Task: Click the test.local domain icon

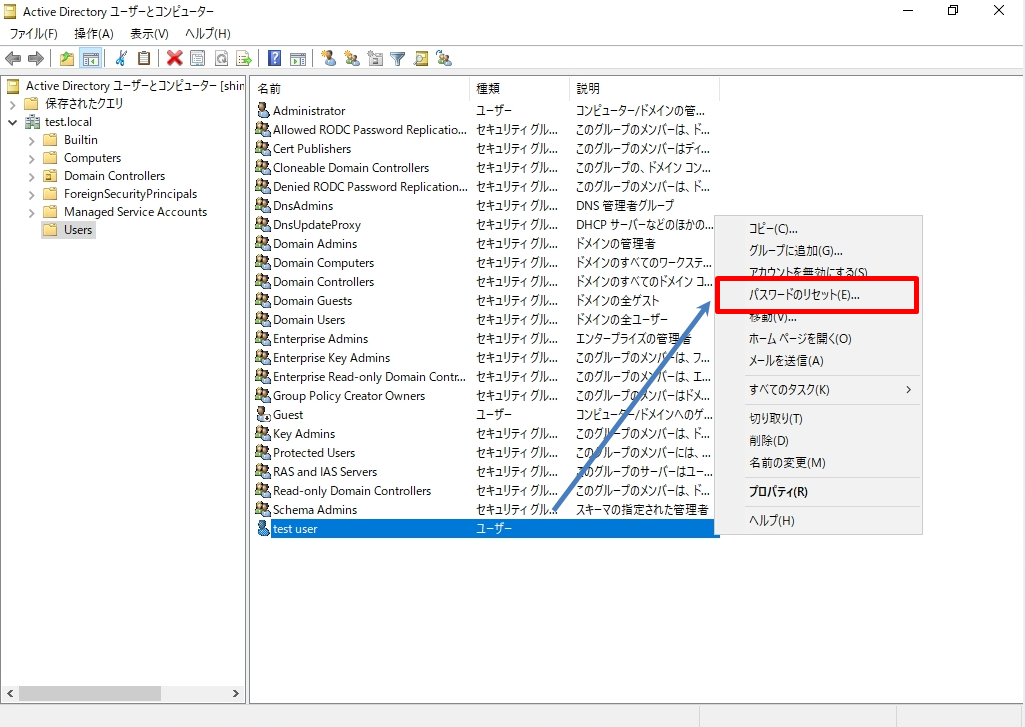Action: click(33, 122)
